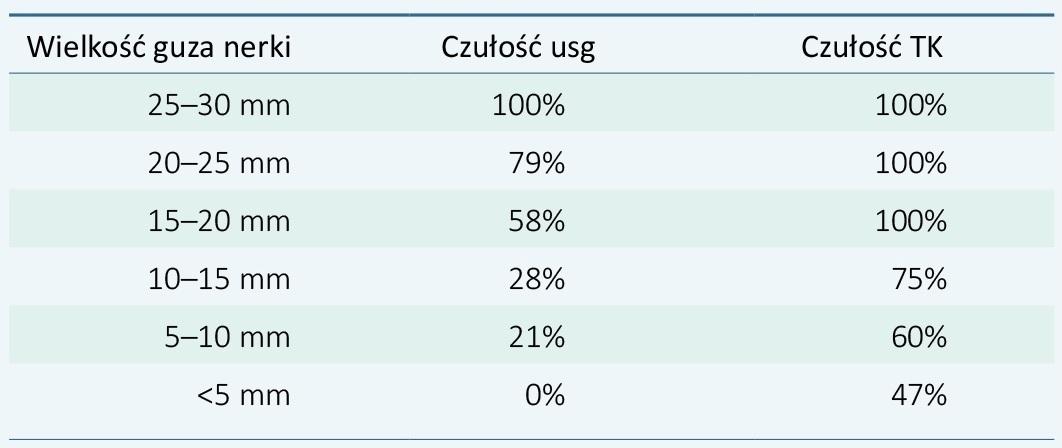Click the Czułość TK column header
The height and width of the screenshot is (448, 1062).
[x=872, y=48]
